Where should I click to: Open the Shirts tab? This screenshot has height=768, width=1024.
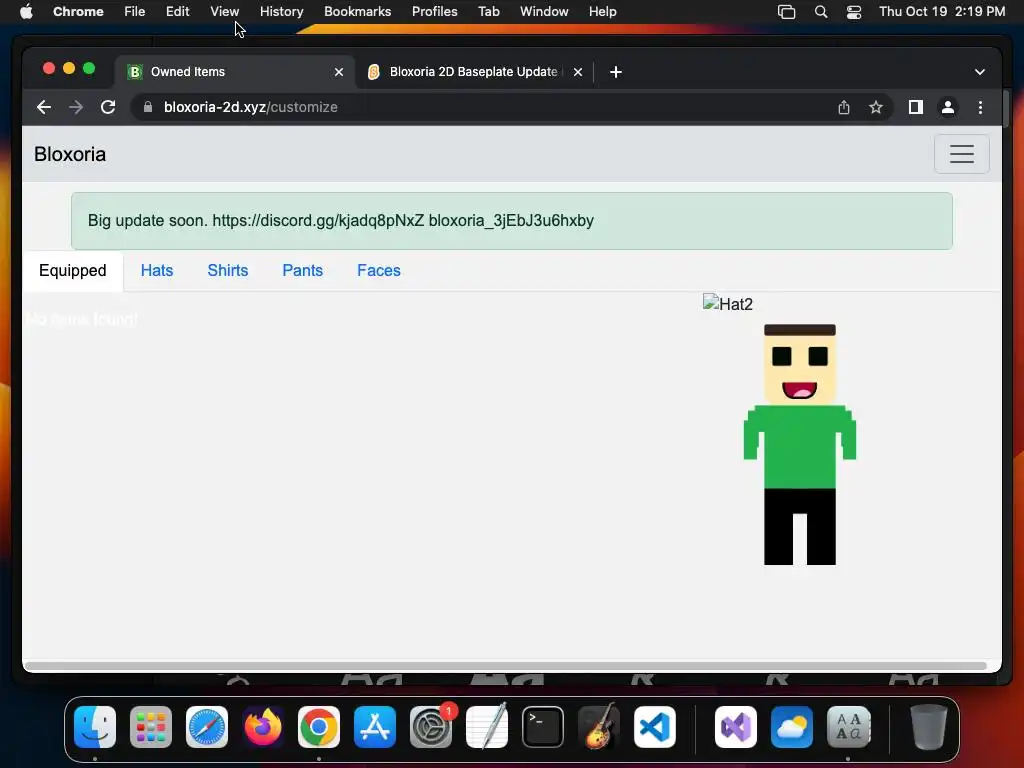point(228,270)
